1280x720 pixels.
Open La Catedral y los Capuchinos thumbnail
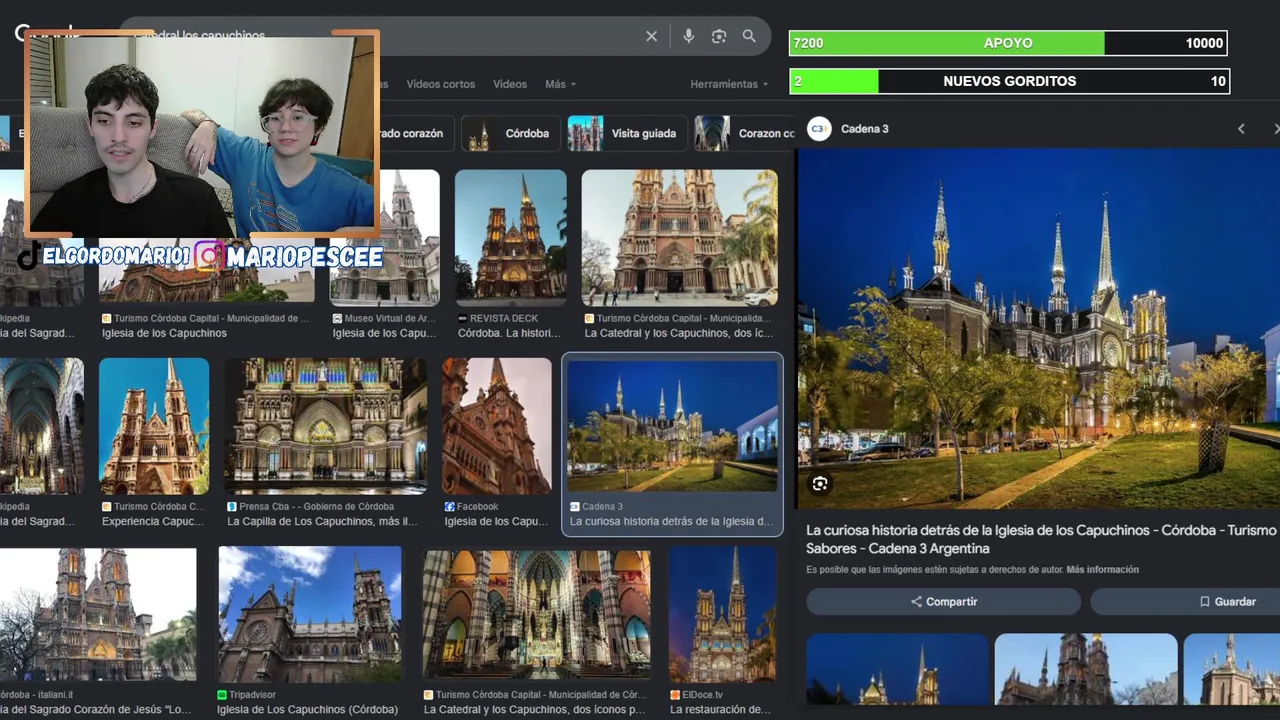[680, 237]
